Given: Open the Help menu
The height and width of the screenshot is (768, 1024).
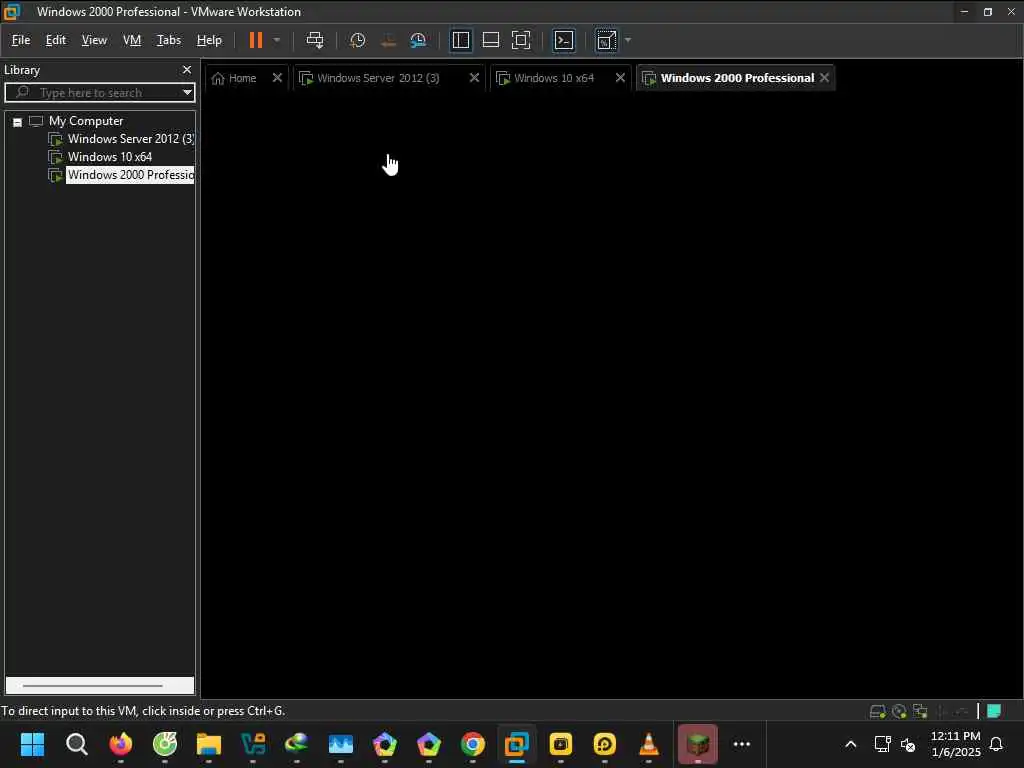Looking at the screenshot, I should [x=209, y=40].
